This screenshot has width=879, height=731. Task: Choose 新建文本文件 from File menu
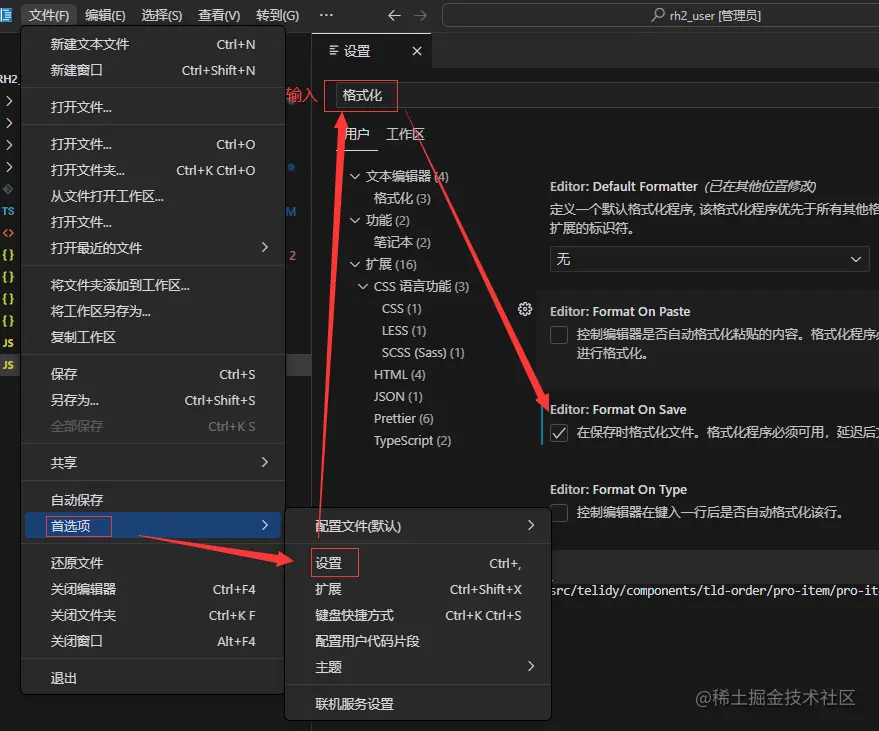(152, 44)
